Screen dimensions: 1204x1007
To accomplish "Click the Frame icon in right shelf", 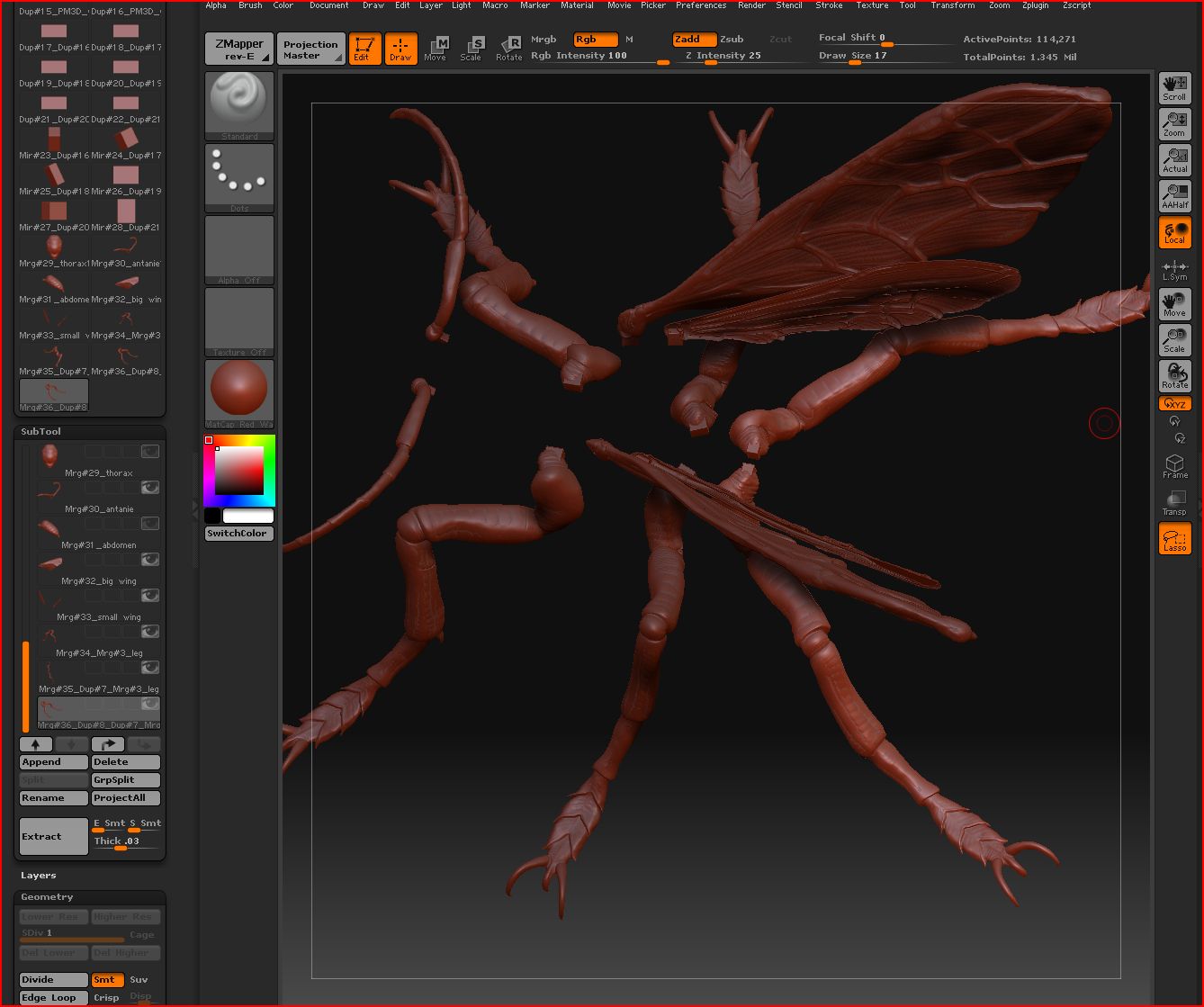I will [1174, 466].
